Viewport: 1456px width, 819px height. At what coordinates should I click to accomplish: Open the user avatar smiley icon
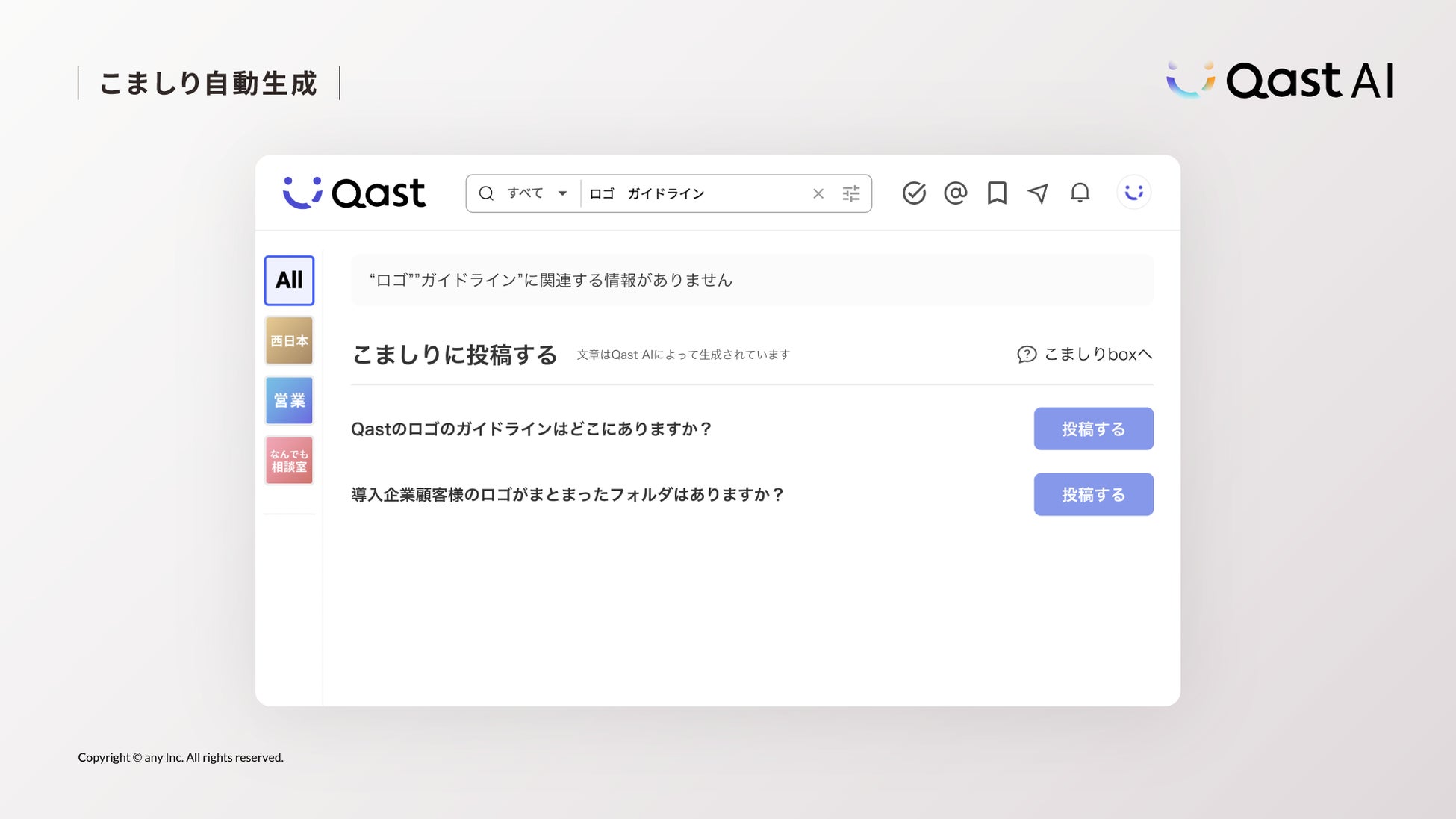coord(1133,193)
